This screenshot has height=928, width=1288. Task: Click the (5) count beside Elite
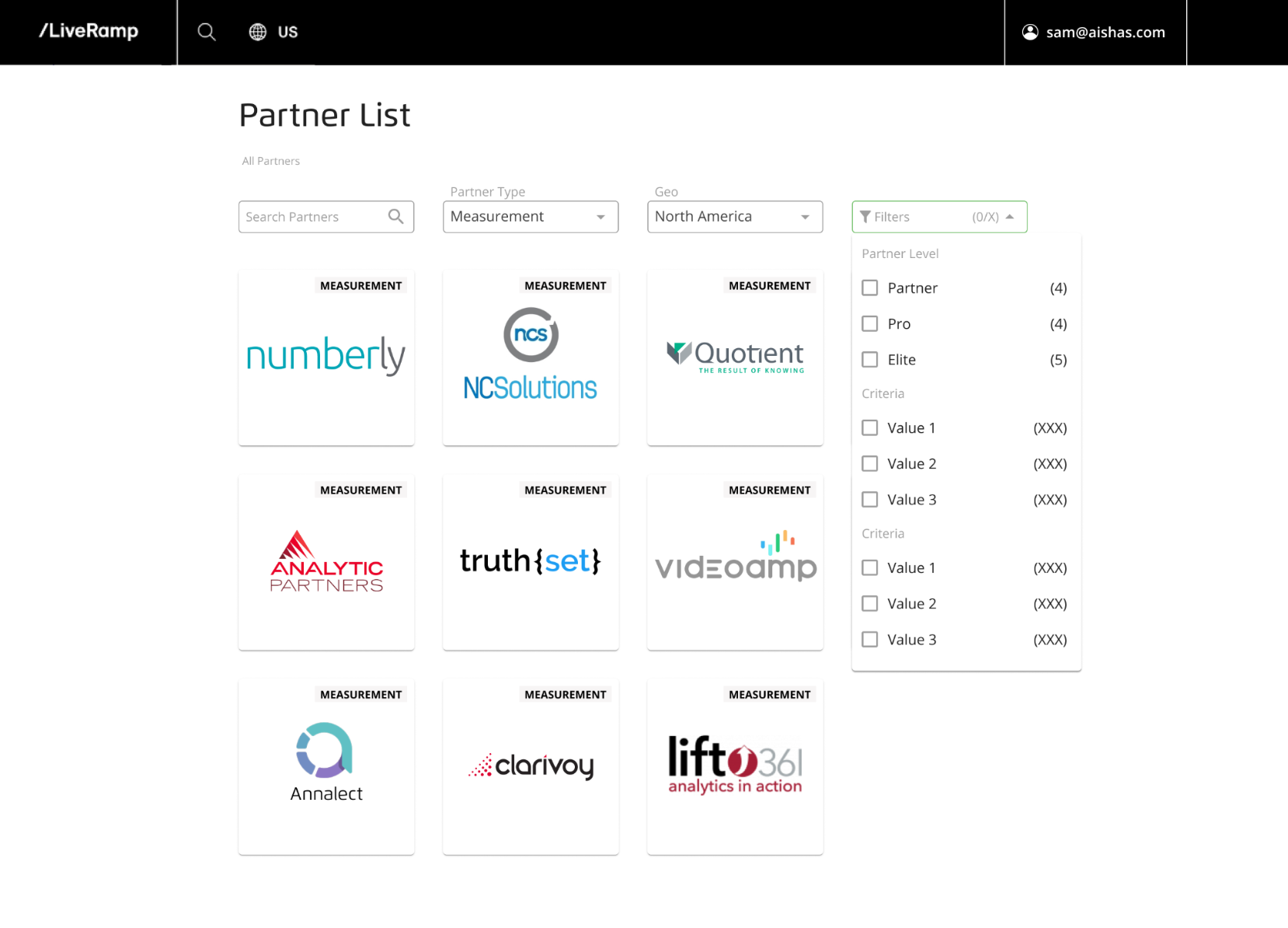pyautogui.click(x=1058, y=359)
